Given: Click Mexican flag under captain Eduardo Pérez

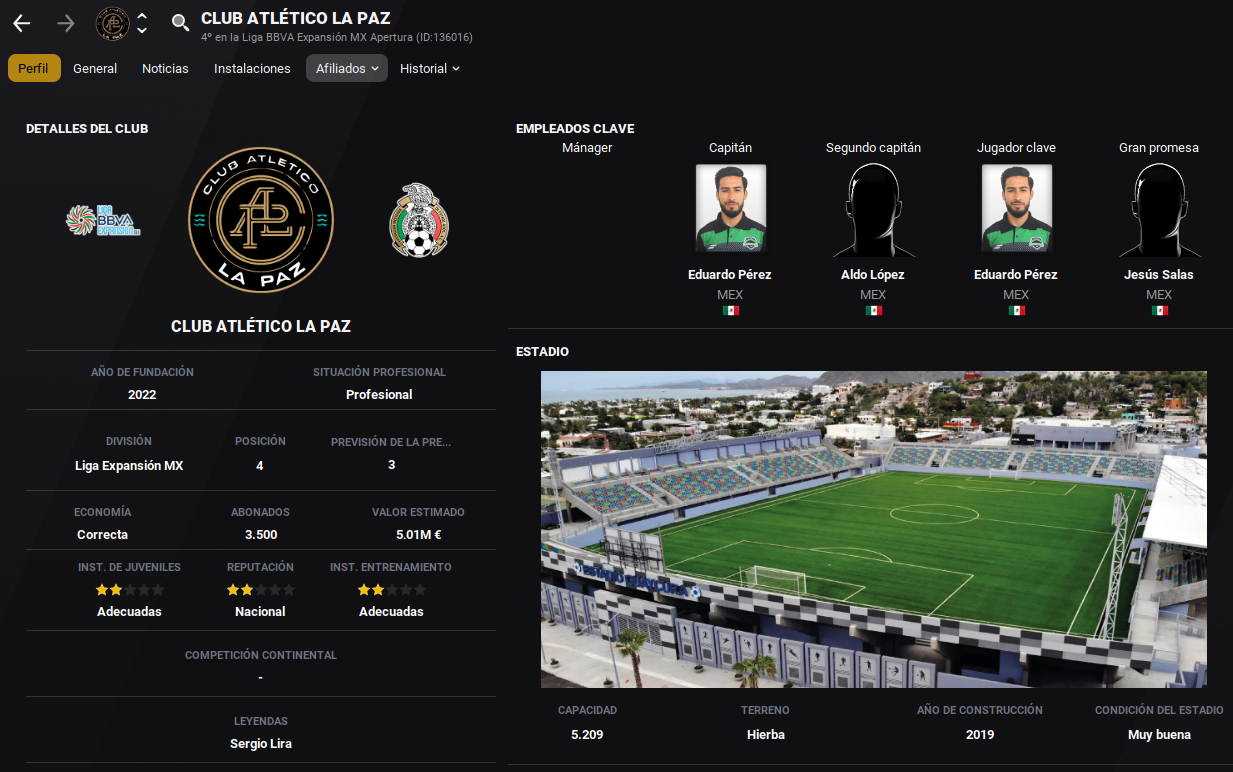Looking at the screenshot, I should click(x=730, y=311).
